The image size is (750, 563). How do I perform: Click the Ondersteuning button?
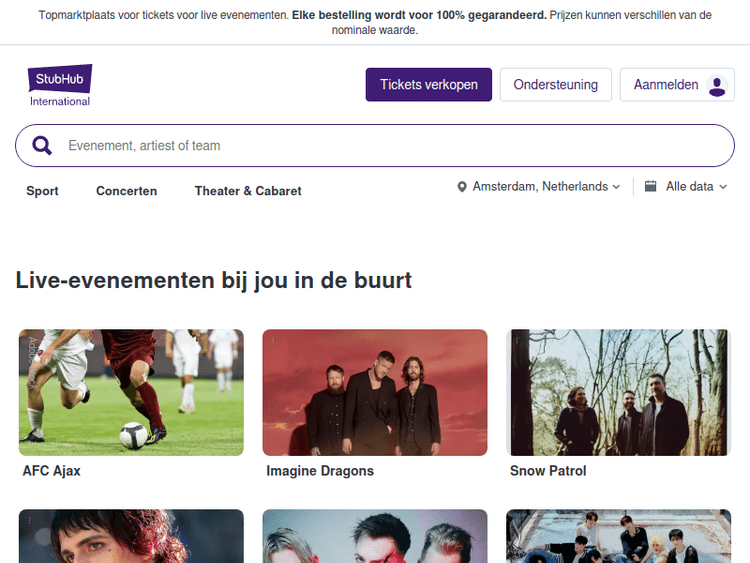click(556, 85)
